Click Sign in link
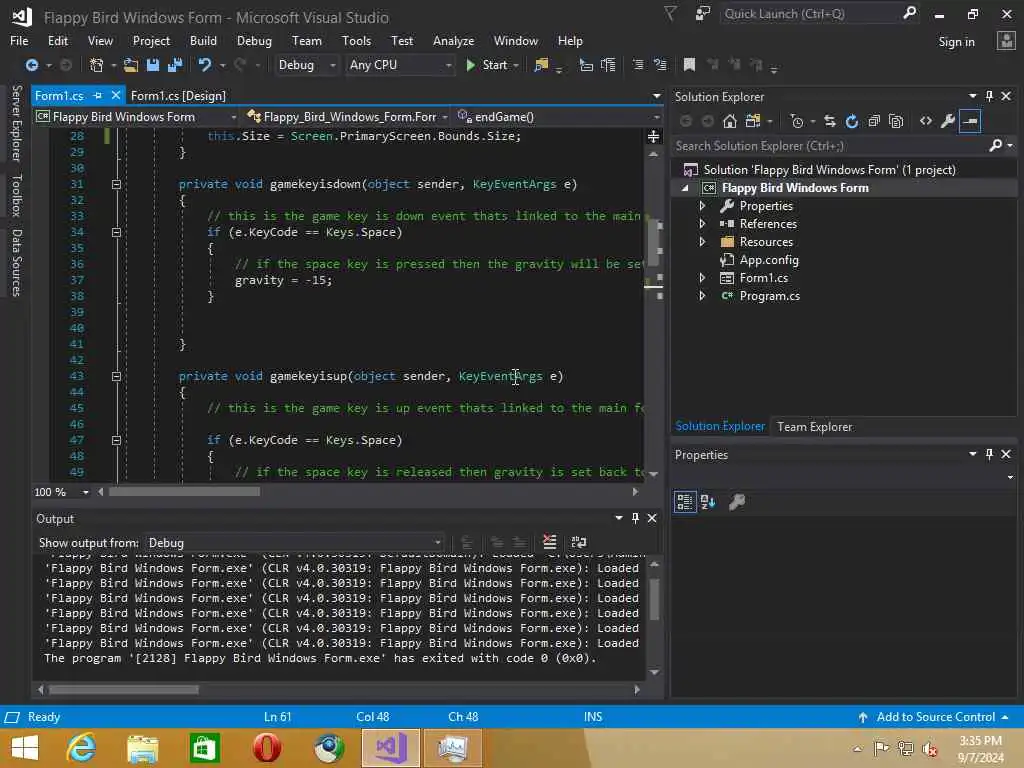1024x768 pixels. (x=956, y=42)
